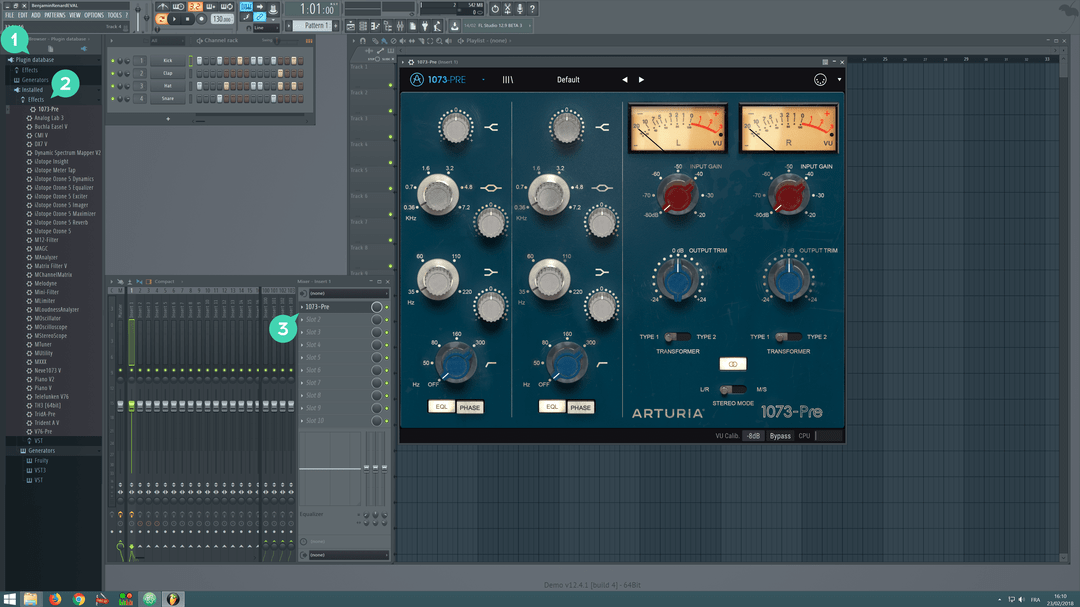Screen dimensions: 1080x607
Task: Click the Clap channel button
Action: click(167, 73)
